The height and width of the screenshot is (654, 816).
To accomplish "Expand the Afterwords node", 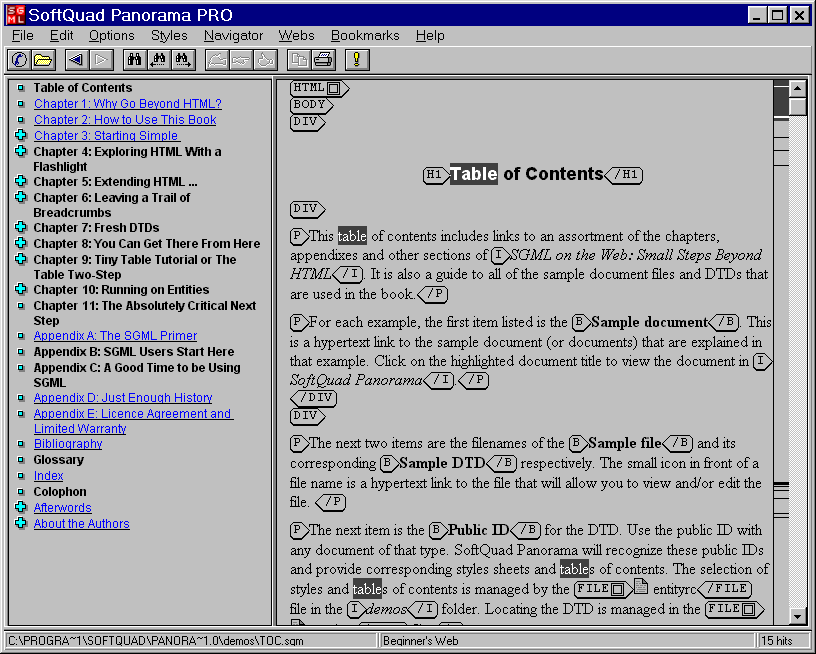I will coord(21,507).
